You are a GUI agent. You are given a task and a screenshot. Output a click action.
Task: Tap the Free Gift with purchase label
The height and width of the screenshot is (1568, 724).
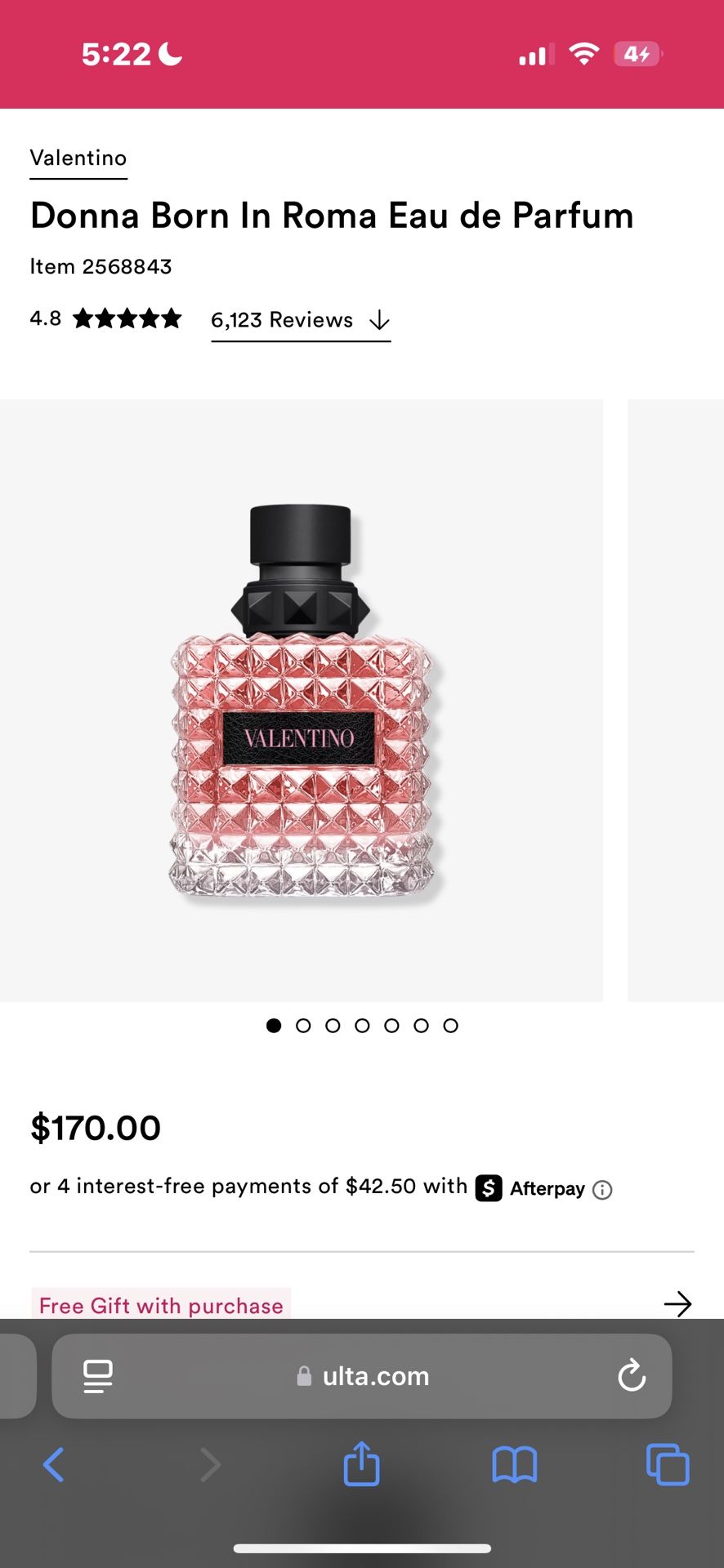[x=161, y=1305]
